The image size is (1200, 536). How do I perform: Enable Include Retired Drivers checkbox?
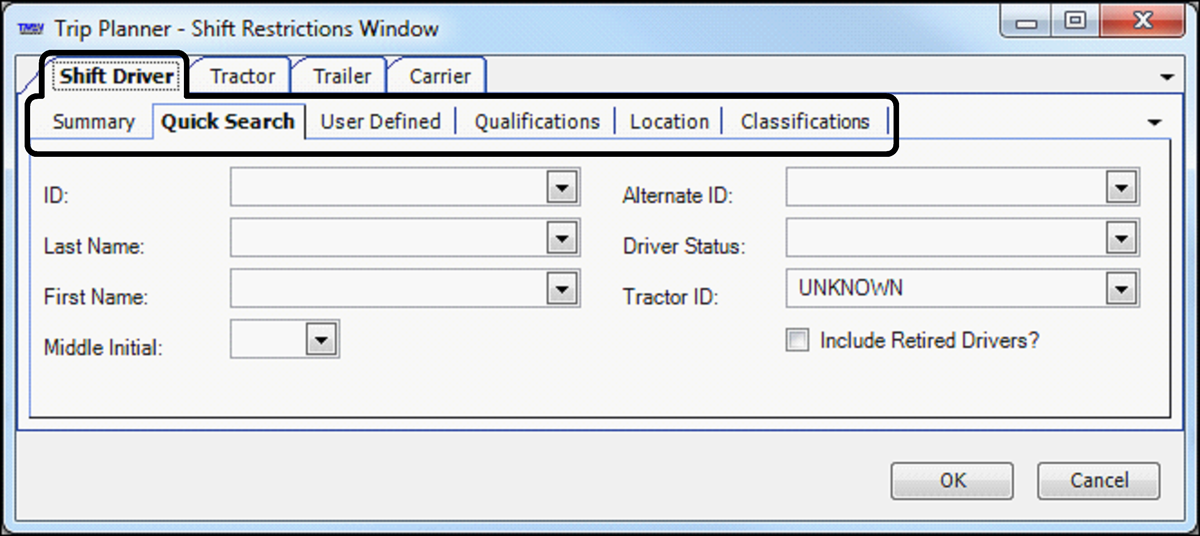click(797, 341)
